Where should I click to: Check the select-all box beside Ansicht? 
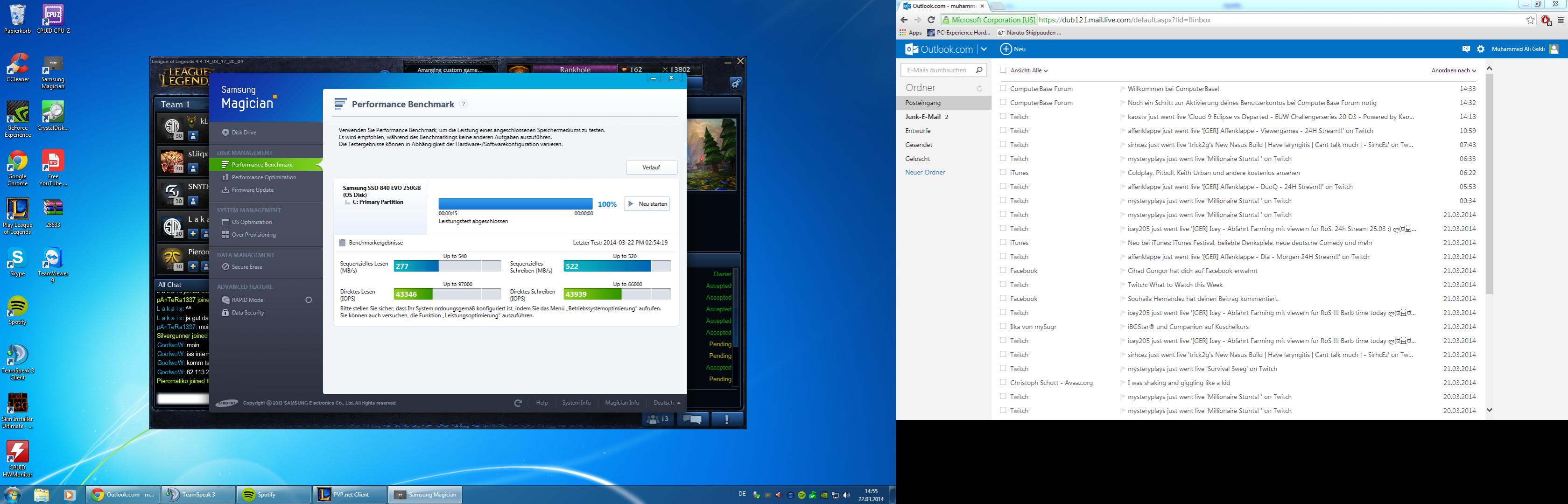pyautogui.click(x=1003, y=70)
